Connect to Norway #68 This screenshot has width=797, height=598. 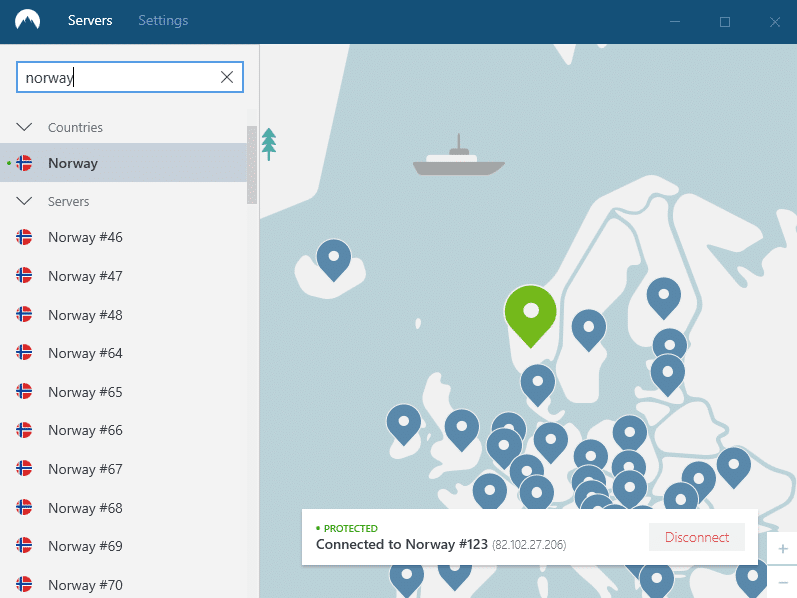[x=124, y=507]
